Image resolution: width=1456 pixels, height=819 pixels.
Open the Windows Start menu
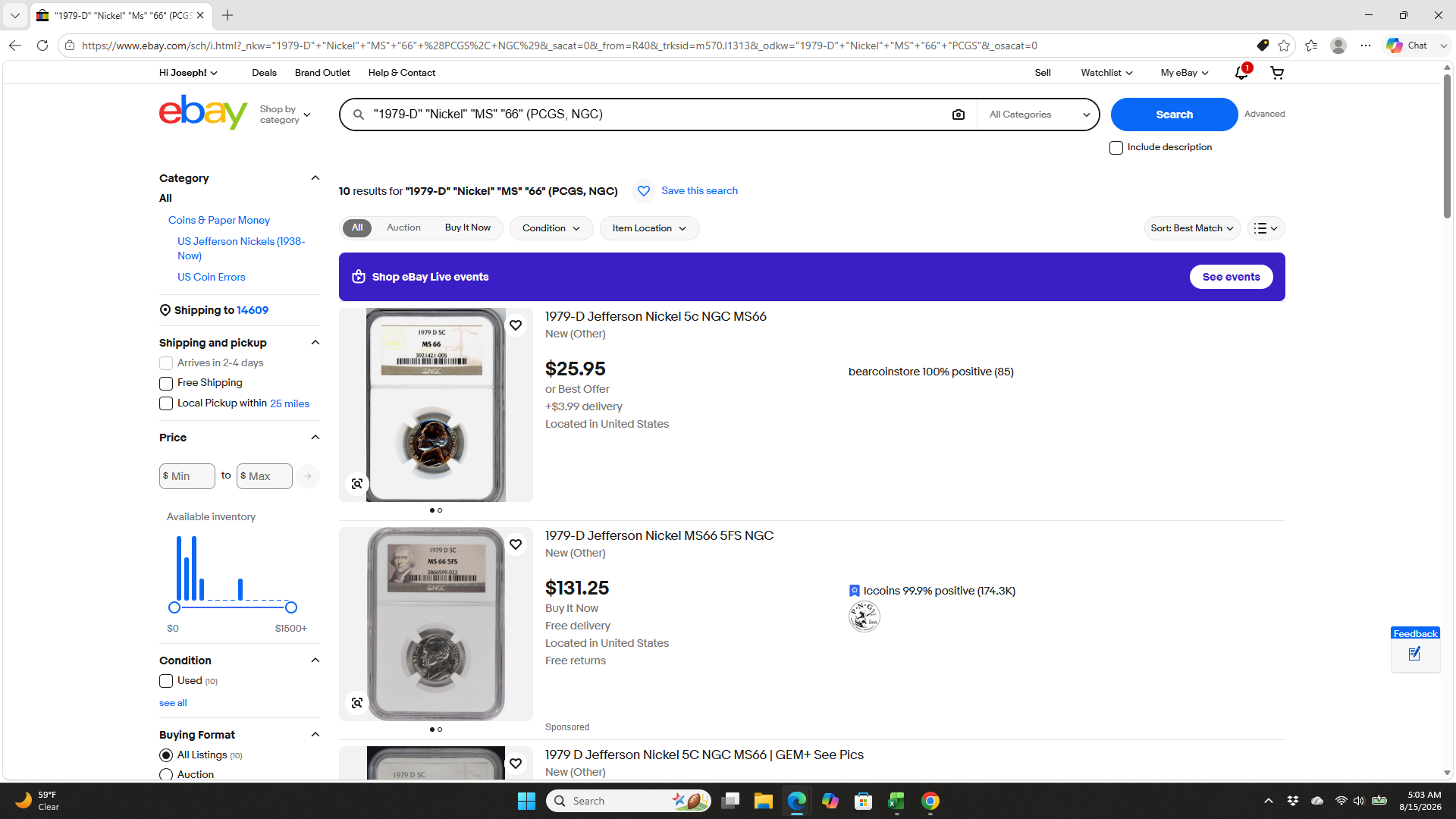(526, 801)
